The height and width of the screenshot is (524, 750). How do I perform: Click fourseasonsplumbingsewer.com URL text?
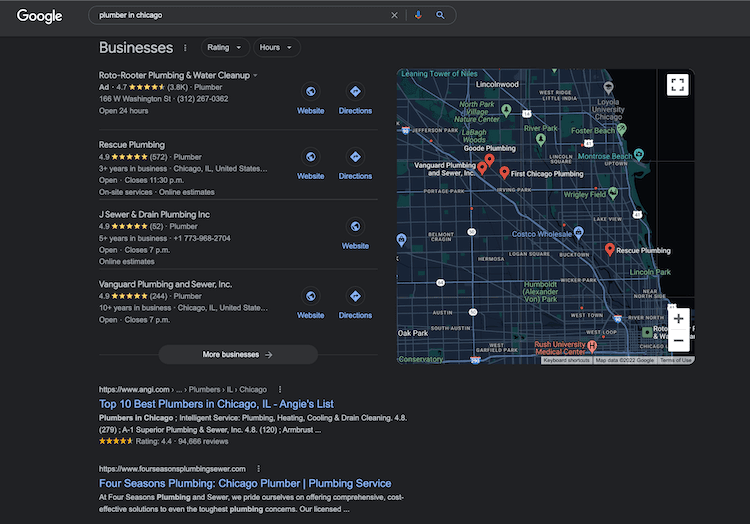(172, 469)
